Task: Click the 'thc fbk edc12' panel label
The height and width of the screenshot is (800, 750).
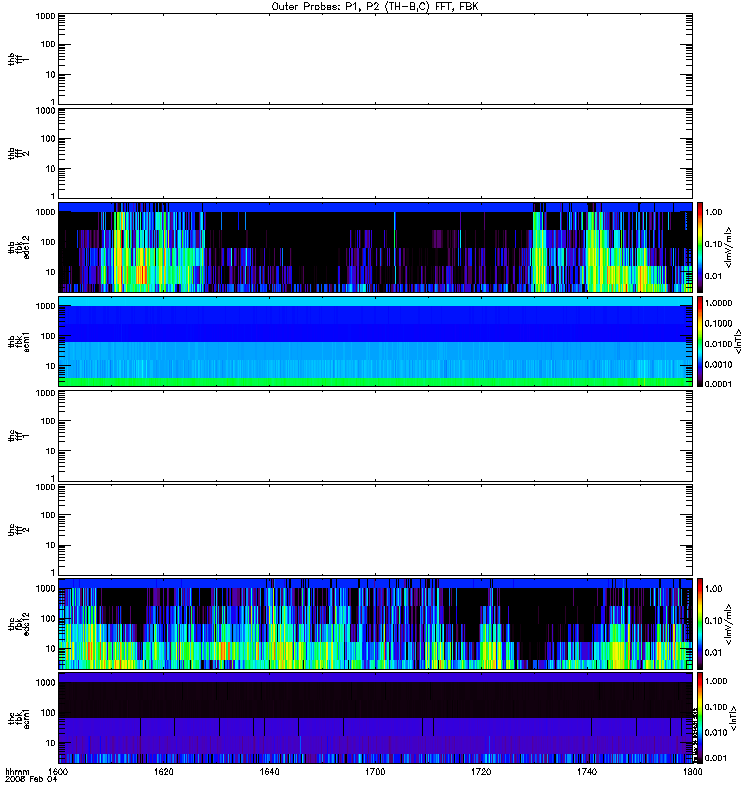Action: pos(19,624)
